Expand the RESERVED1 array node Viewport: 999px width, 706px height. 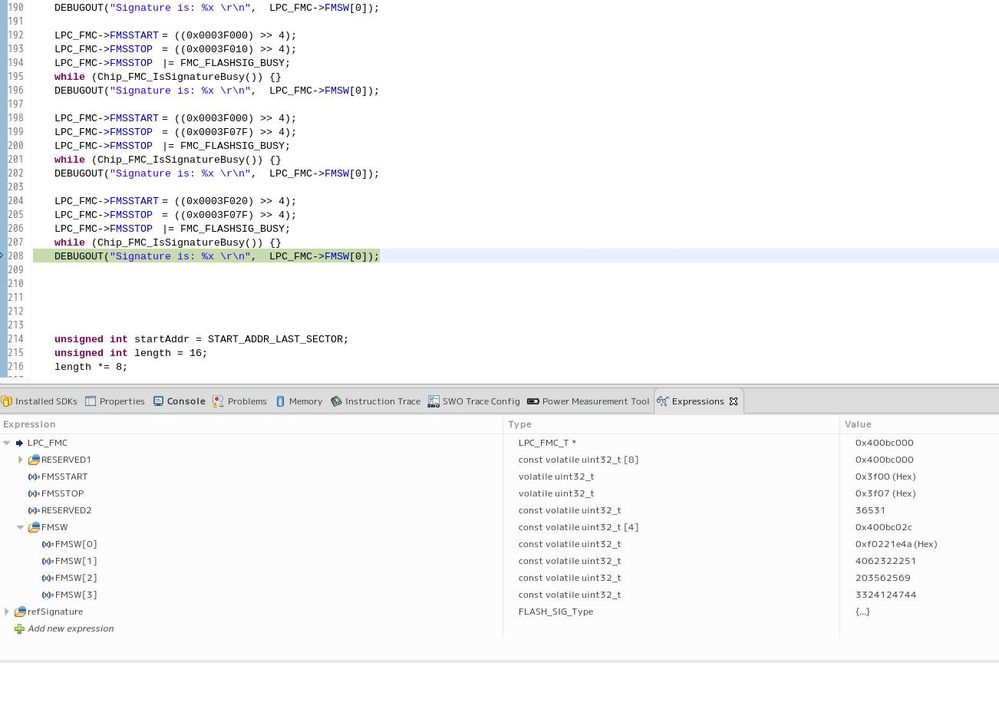coord(20,459)
